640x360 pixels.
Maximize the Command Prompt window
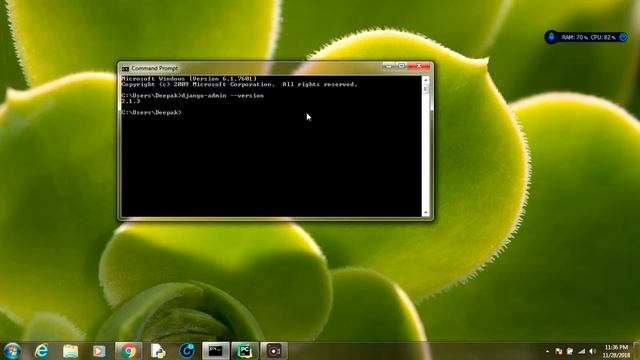(x=401, y=66)
